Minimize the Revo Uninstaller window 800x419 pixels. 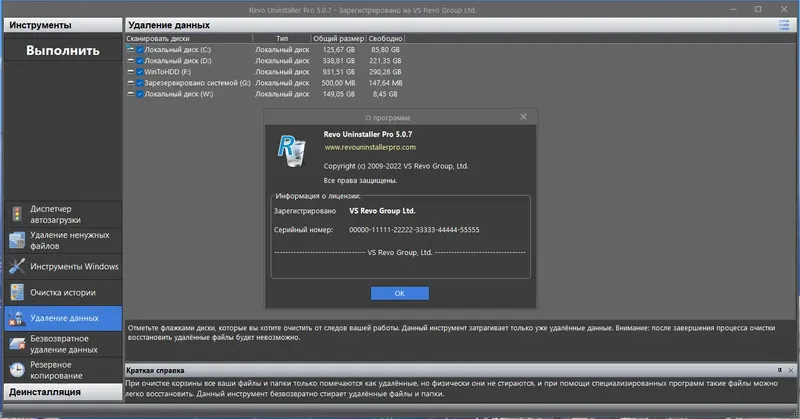pyautogui.click(x=733, y=9)
